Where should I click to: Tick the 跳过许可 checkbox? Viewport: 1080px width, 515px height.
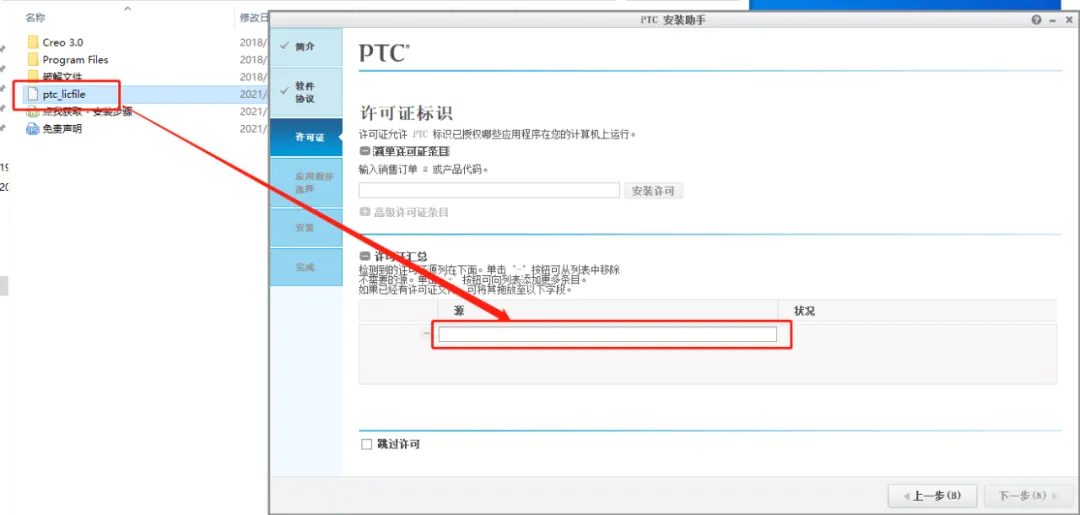click(x=366, y=444)
